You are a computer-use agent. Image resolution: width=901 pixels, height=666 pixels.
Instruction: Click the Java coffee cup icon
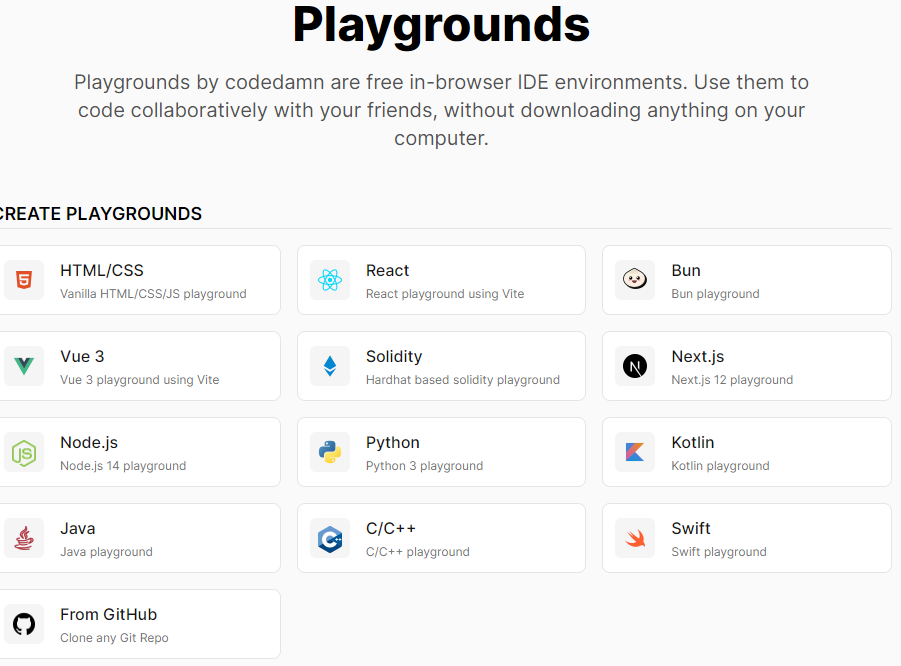click(24, 538)
